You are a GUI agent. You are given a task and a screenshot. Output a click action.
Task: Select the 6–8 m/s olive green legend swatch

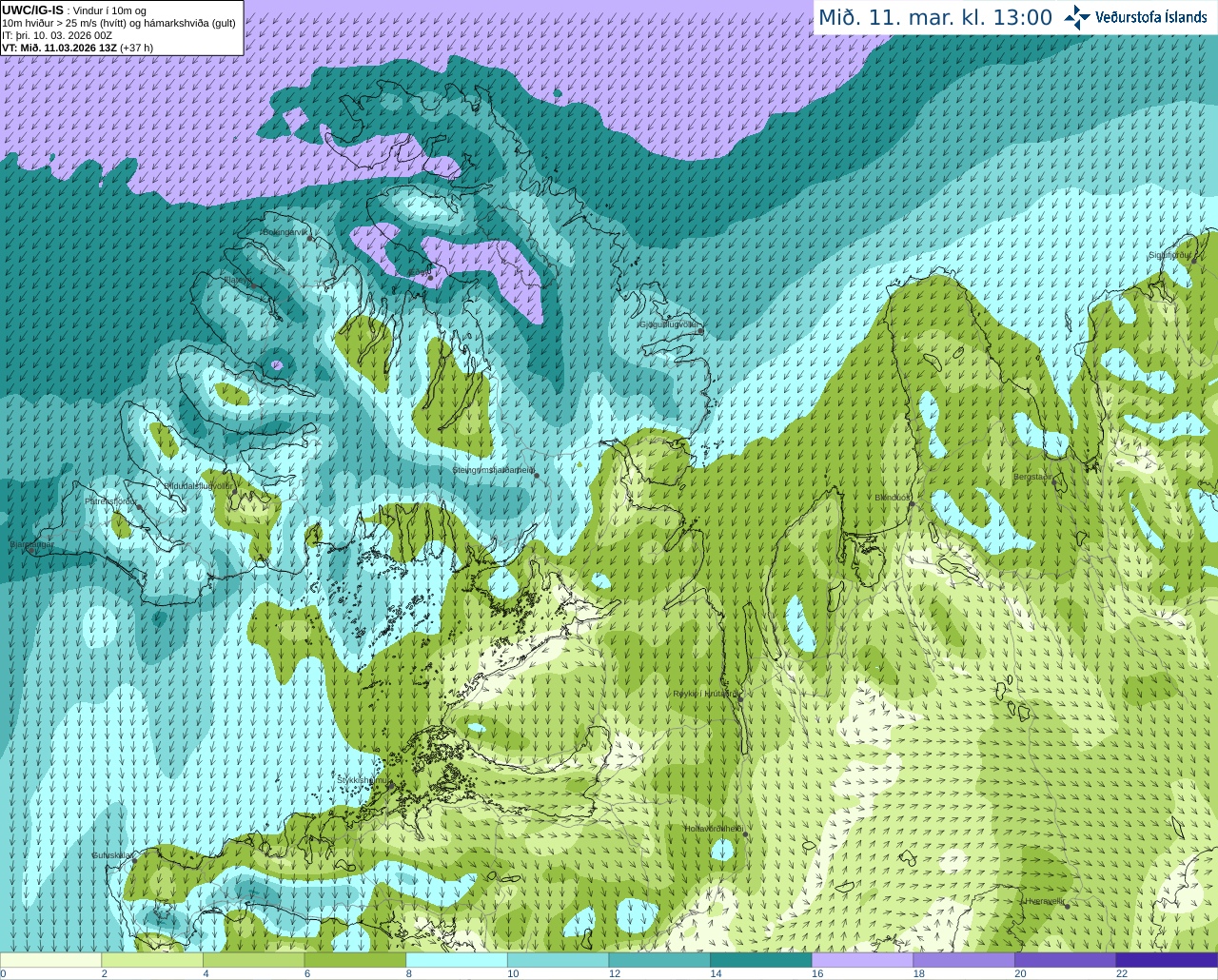pos(355,960)
